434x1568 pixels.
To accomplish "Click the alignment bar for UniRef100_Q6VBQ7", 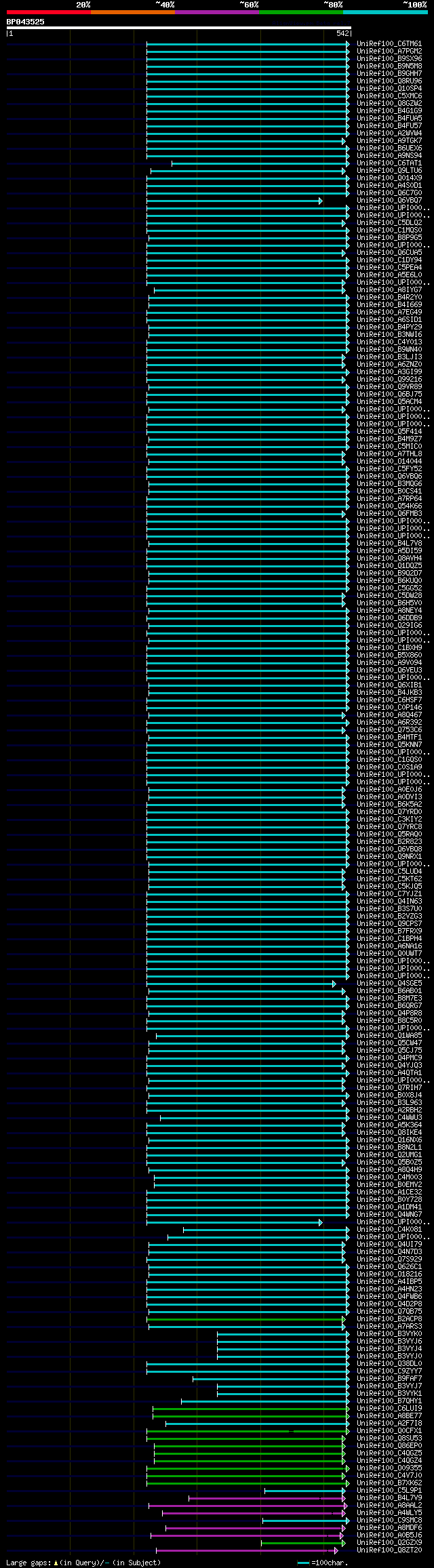I will (234, 201).
